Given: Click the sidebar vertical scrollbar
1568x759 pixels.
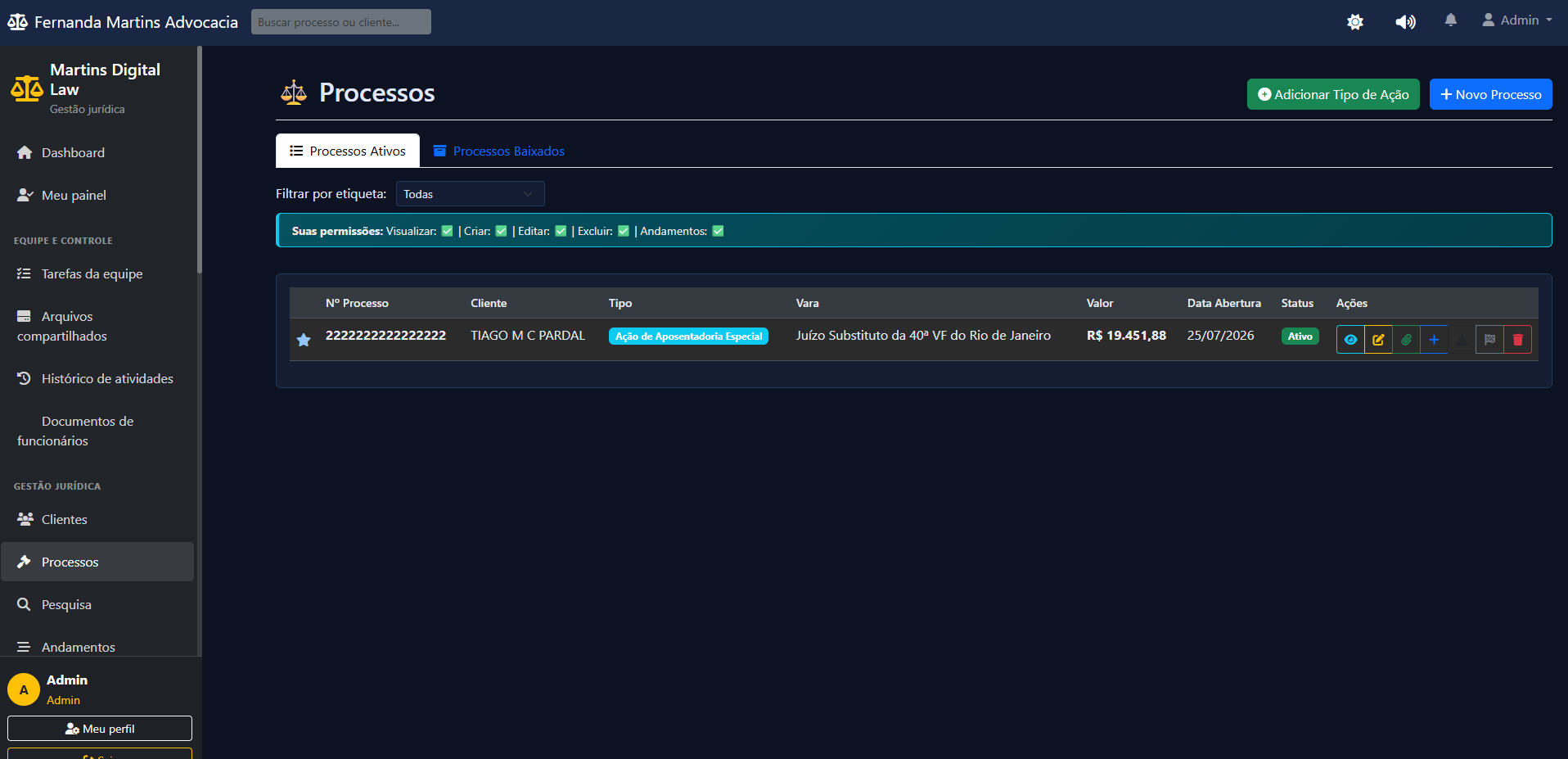Looking at the screenshot, I should point(199,160).
